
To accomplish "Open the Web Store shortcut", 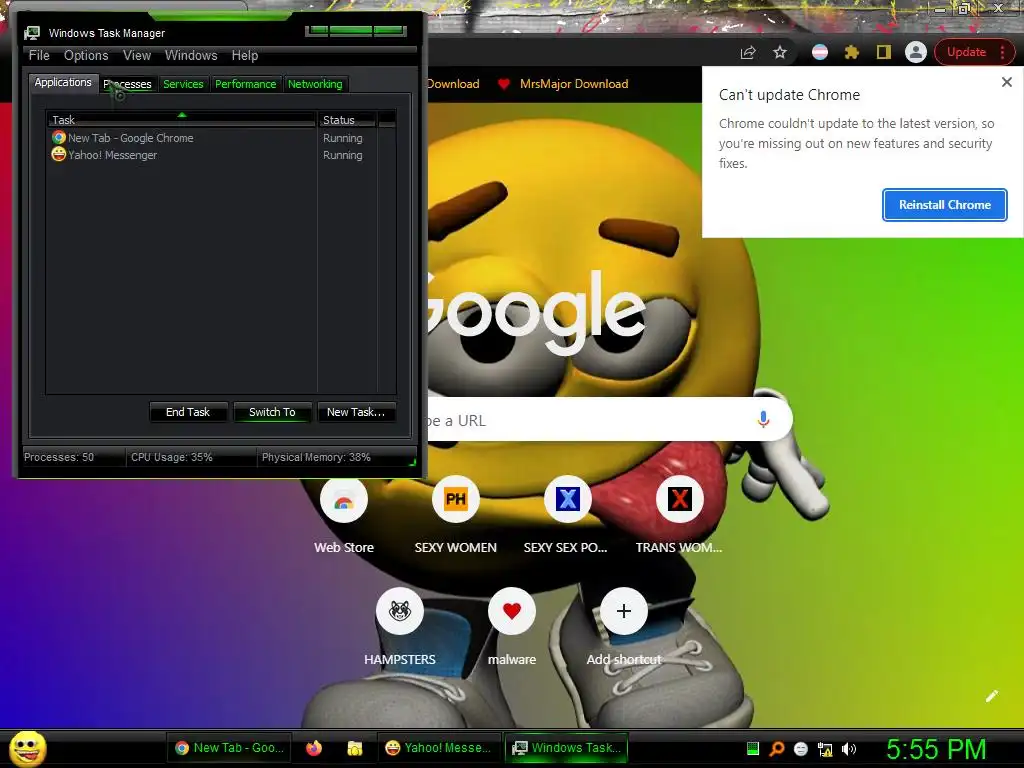I will pyautogui.click(x=344, y=516).
